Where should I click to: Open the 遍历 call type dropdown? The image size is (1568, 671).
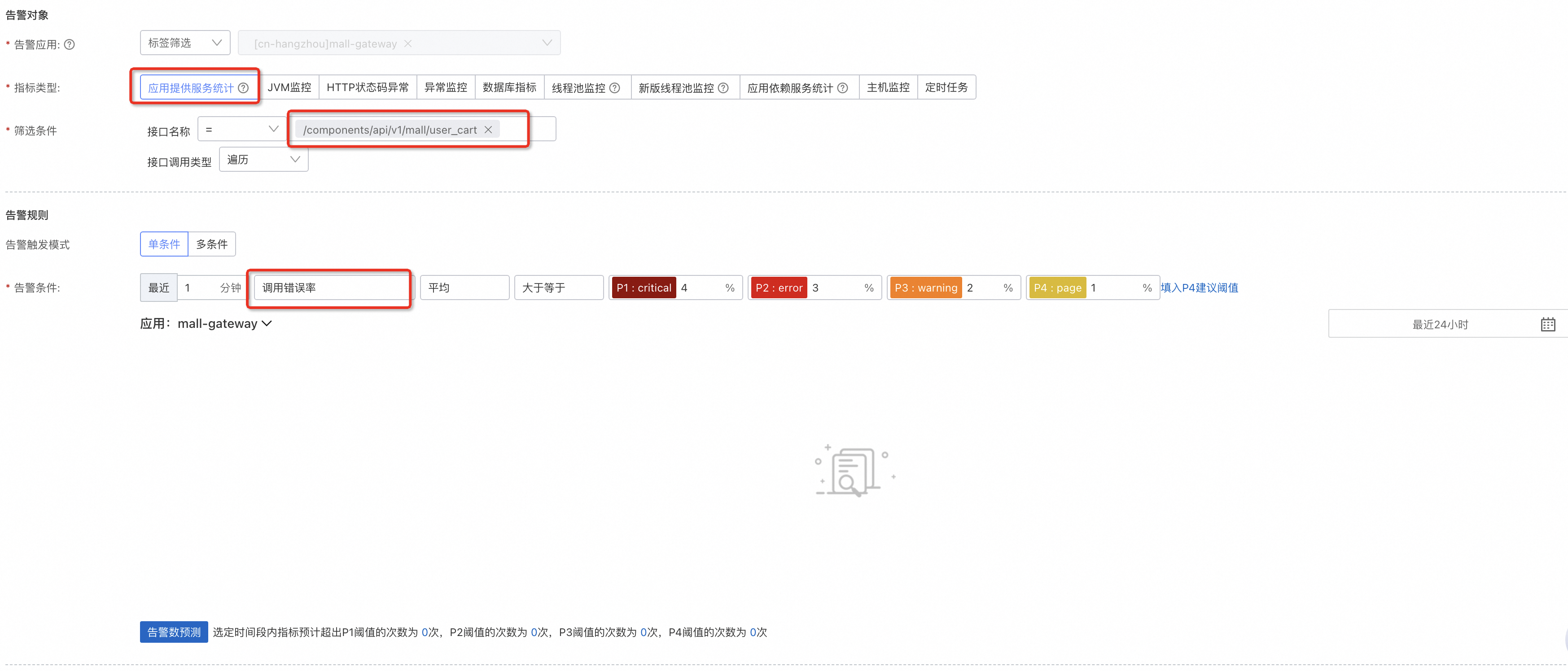click(263, 159)
